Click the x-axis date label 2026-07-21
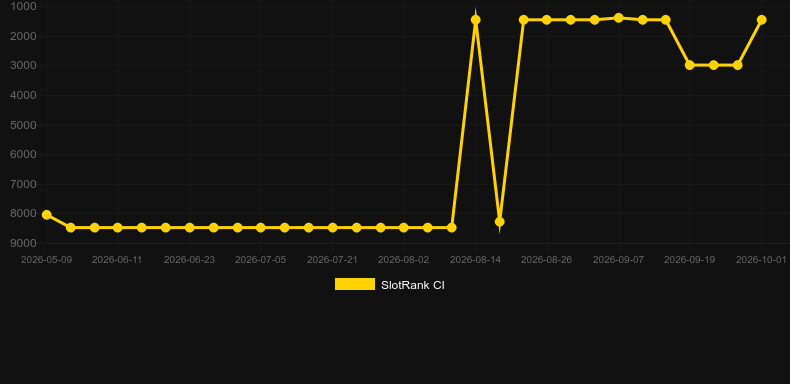790x384 pixels. pyautogui.click(x=333, y=260)
